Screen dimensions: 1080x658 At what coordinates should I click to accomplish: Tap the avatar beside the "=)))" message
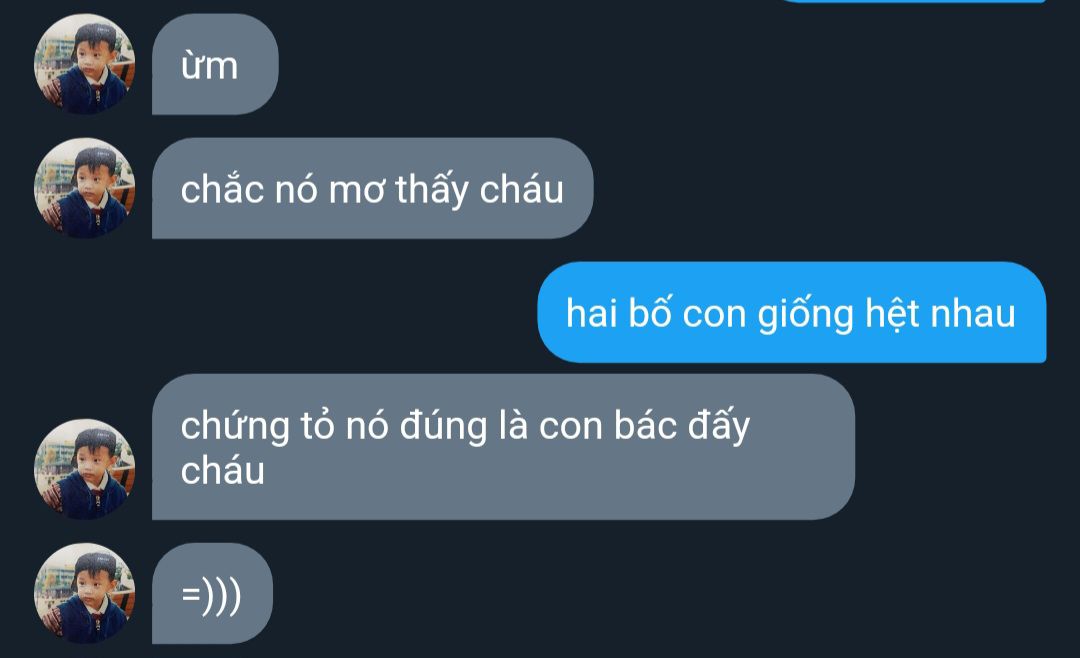pos(84,593)
